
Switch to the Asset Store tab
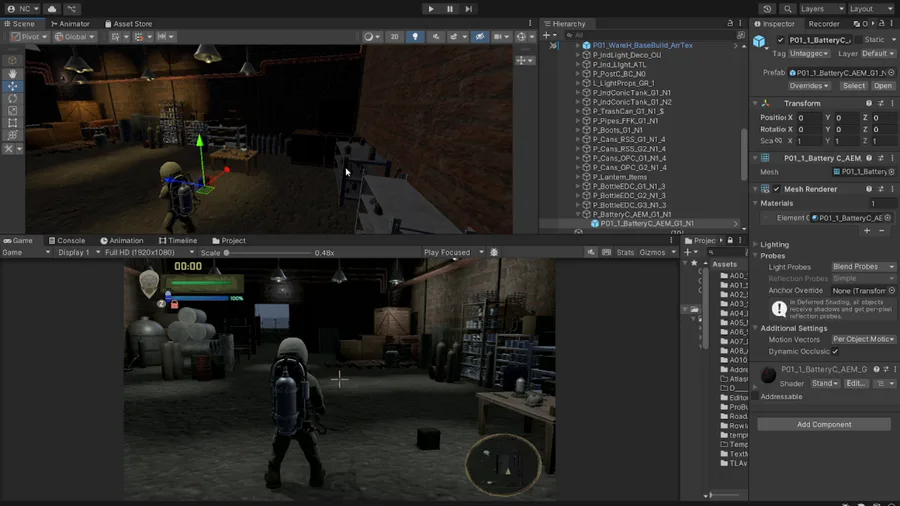(x=129, y=24)
